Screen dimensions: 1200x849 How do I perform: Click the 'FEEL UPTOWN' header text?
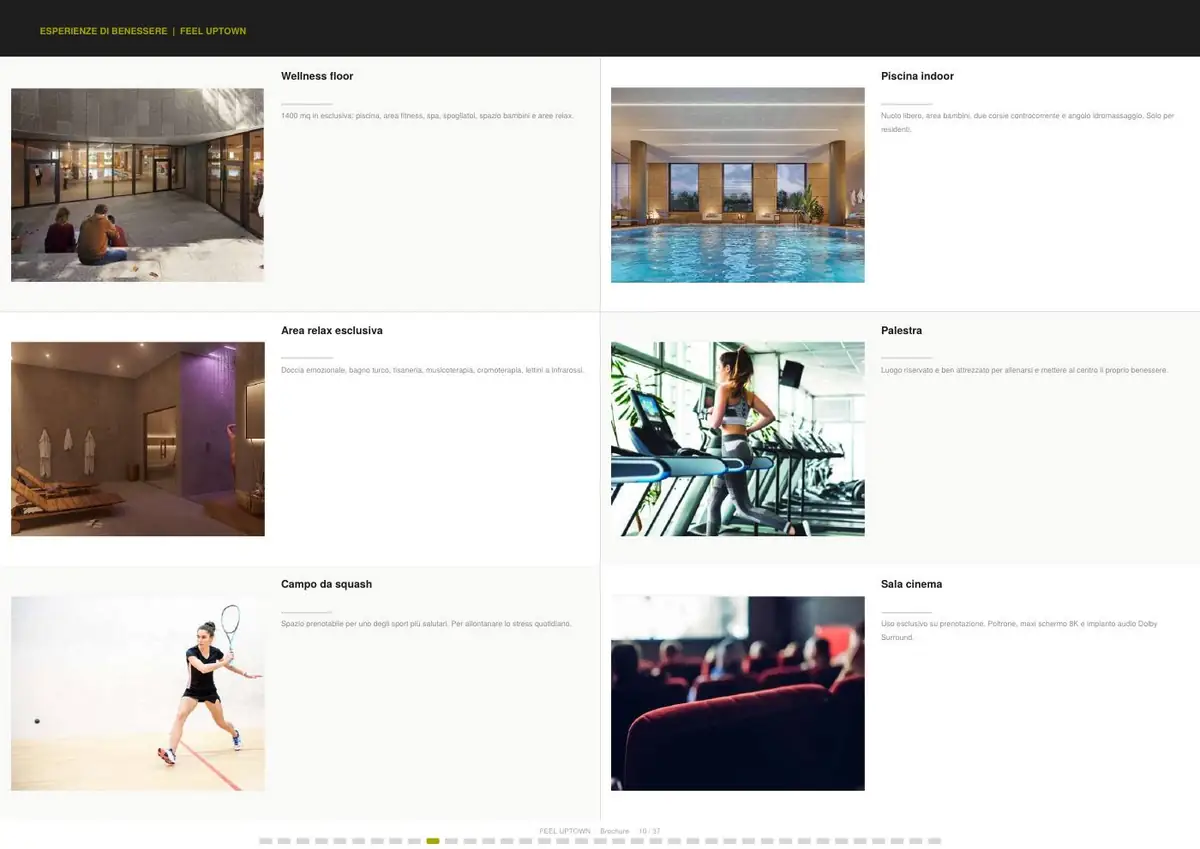[213, 31]
